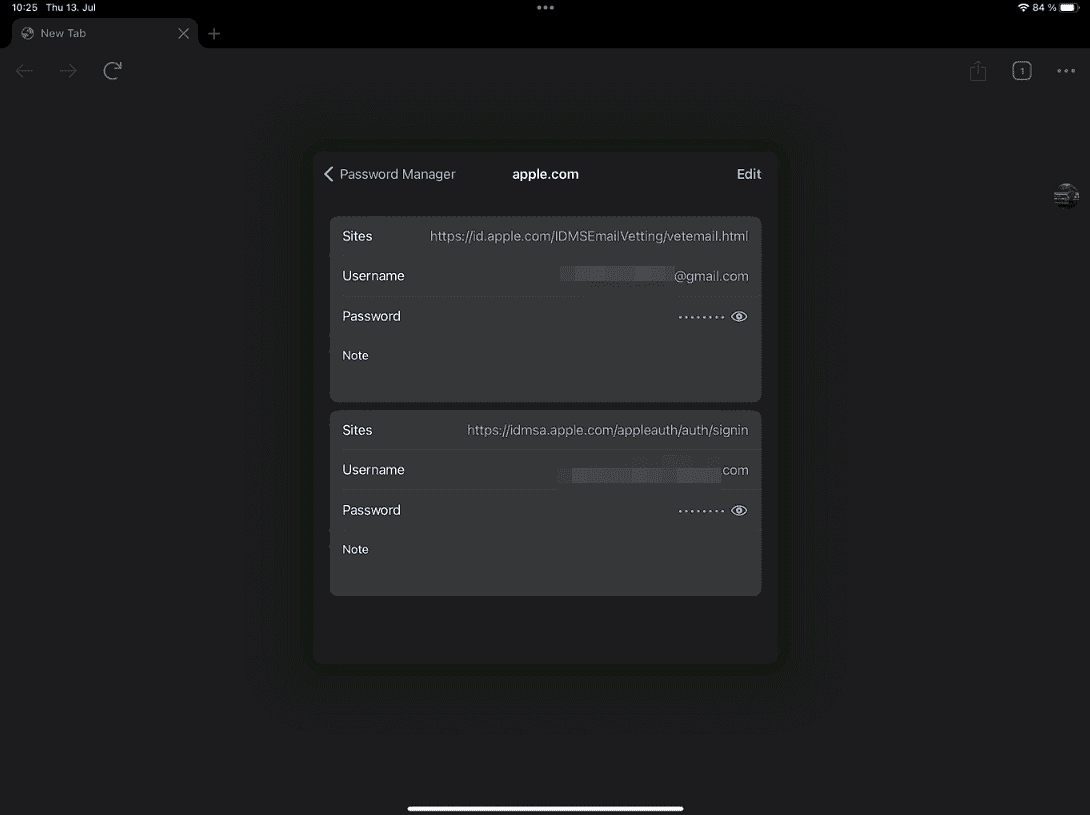Reveal password for id.apple.com entry
This screenshot has height=815, width=1090.
(739, 316)
